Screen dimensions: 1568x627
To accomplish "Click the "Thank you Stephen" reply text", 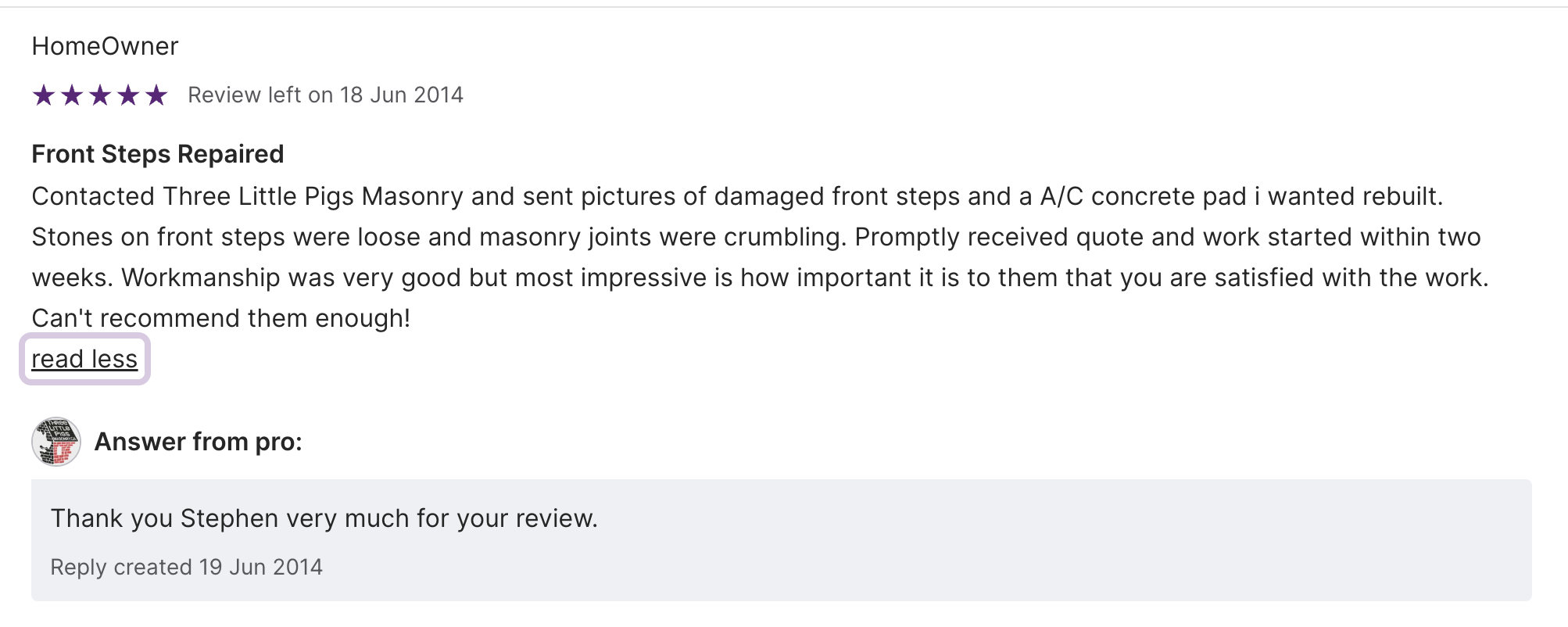I will coord(324,518).
